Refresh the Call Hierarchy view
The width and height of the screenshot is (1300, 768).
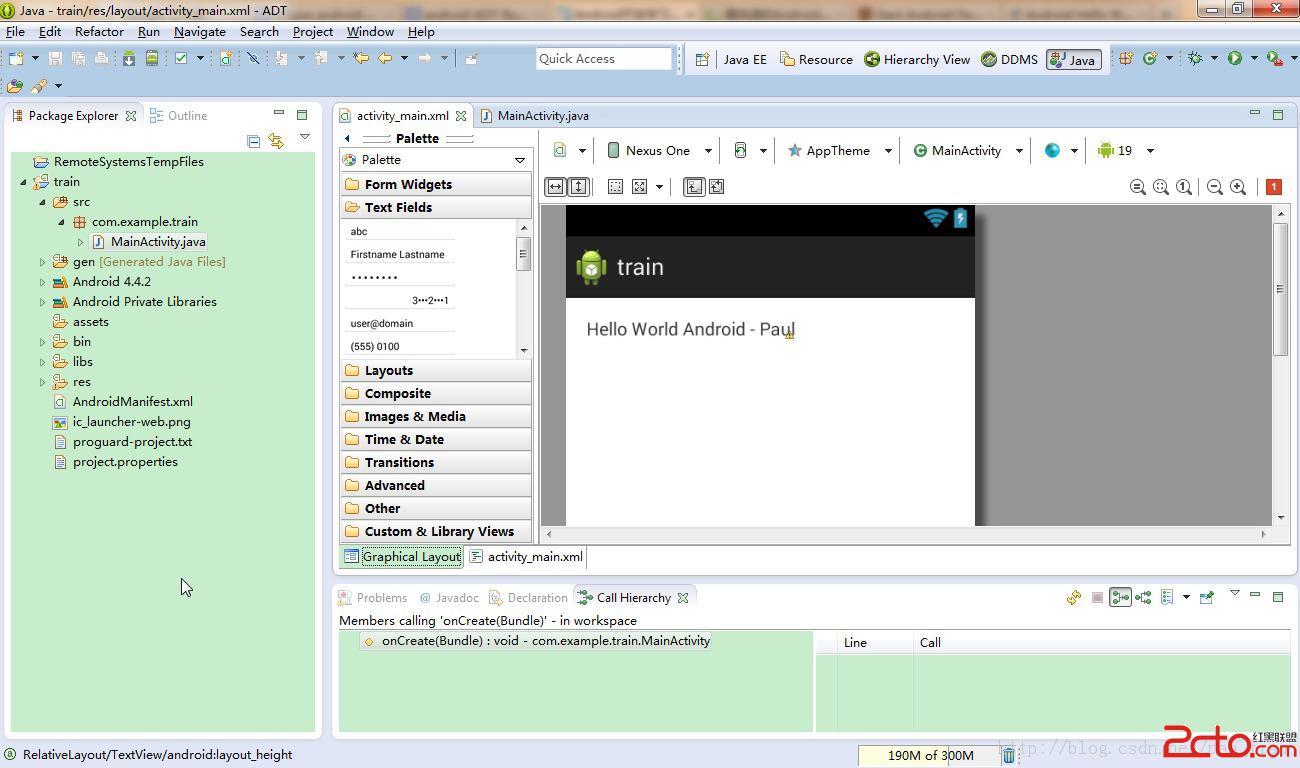tap(1074, 598)
